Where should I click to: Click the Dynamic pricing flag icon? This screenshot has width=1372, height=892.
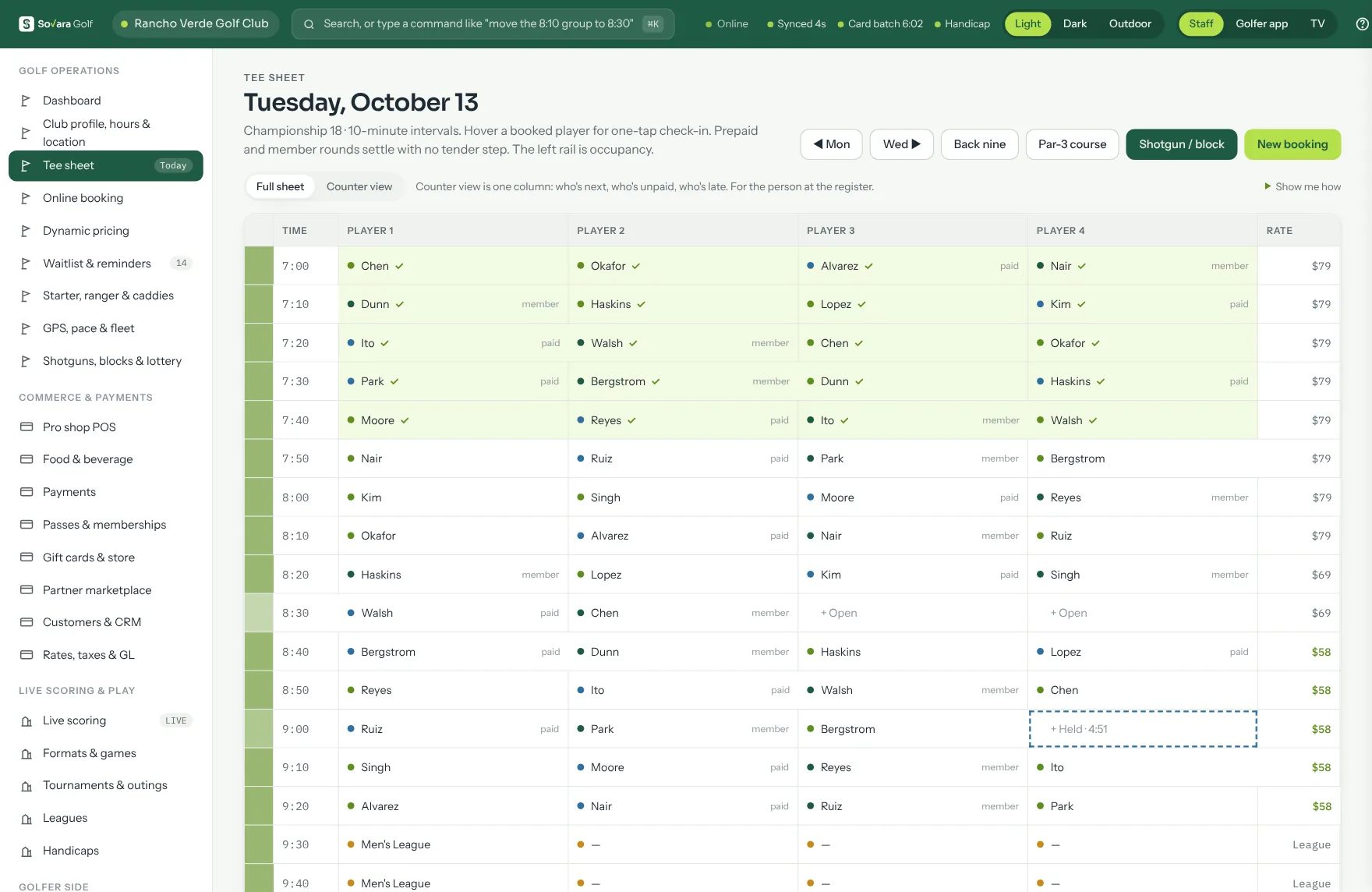tap(26, 231)
